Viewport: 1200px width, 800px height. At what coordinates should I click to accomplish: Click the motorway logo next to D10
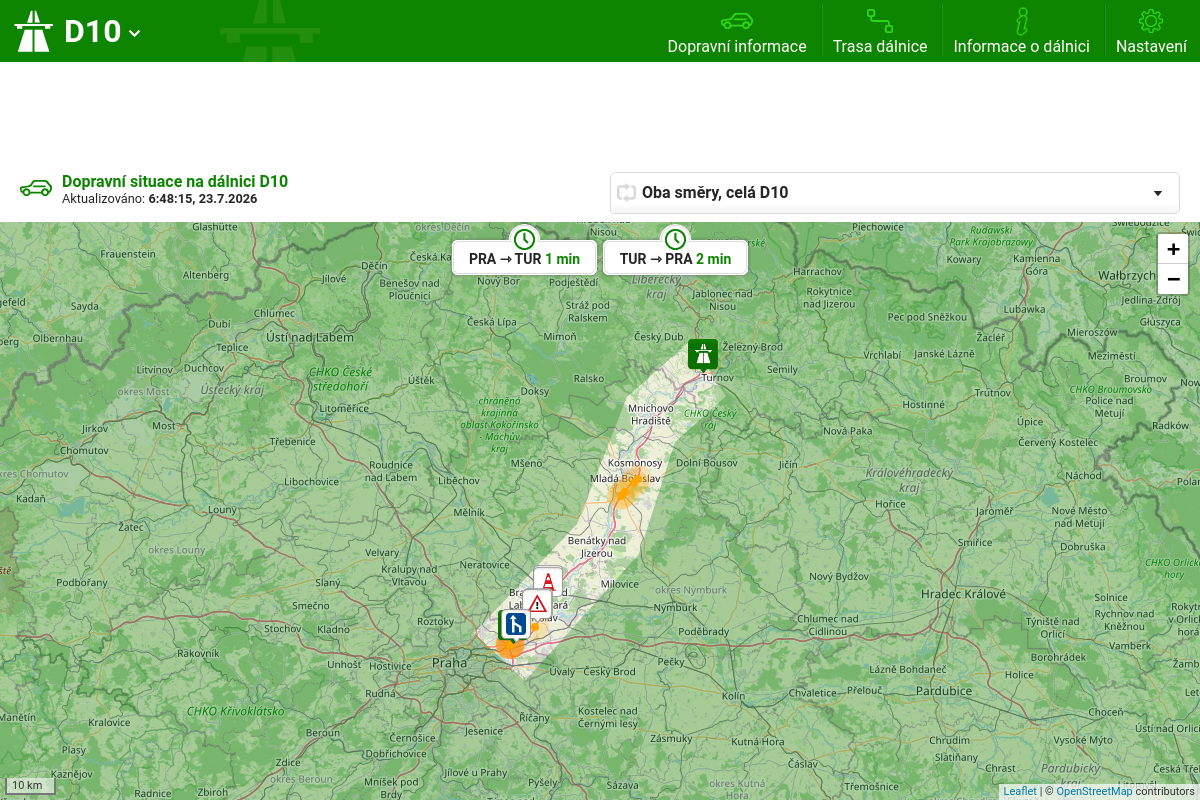pyautogui.click(x=33, y=31)
